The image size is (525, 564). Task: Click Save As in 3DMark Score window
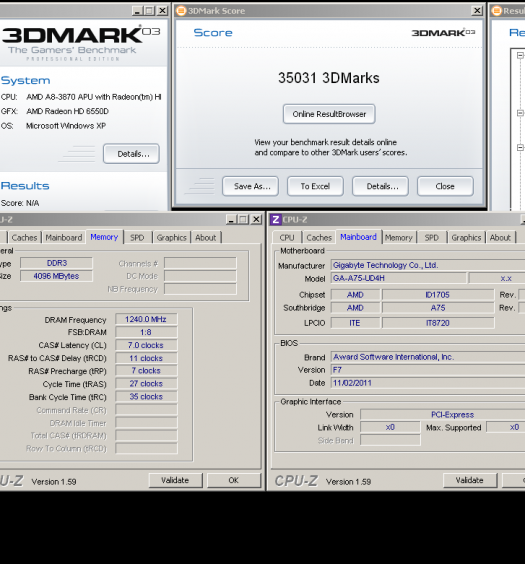(250, 186)
